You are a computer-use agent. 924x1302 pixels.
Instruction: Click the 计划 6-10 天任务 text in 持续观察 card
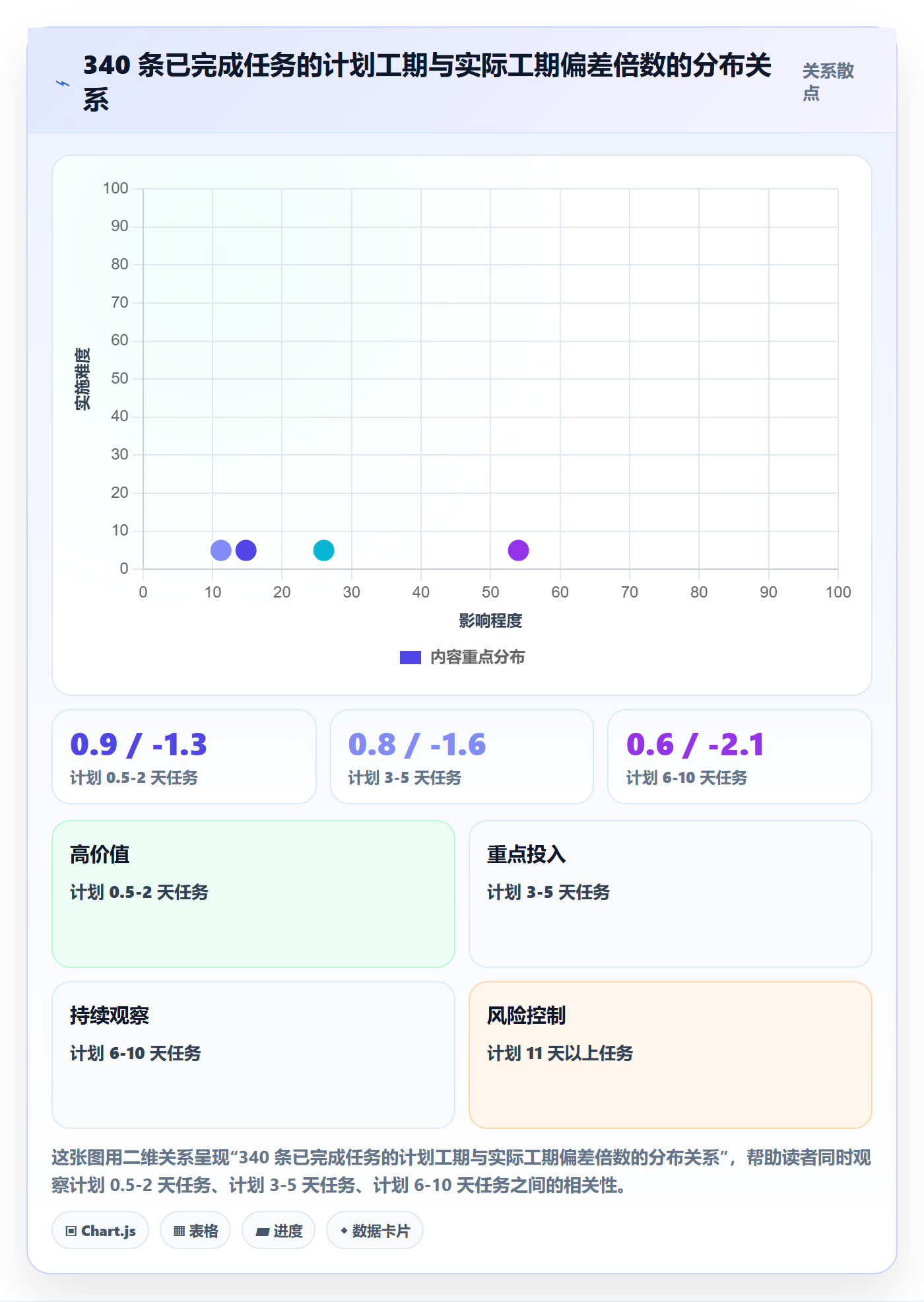135,1053
